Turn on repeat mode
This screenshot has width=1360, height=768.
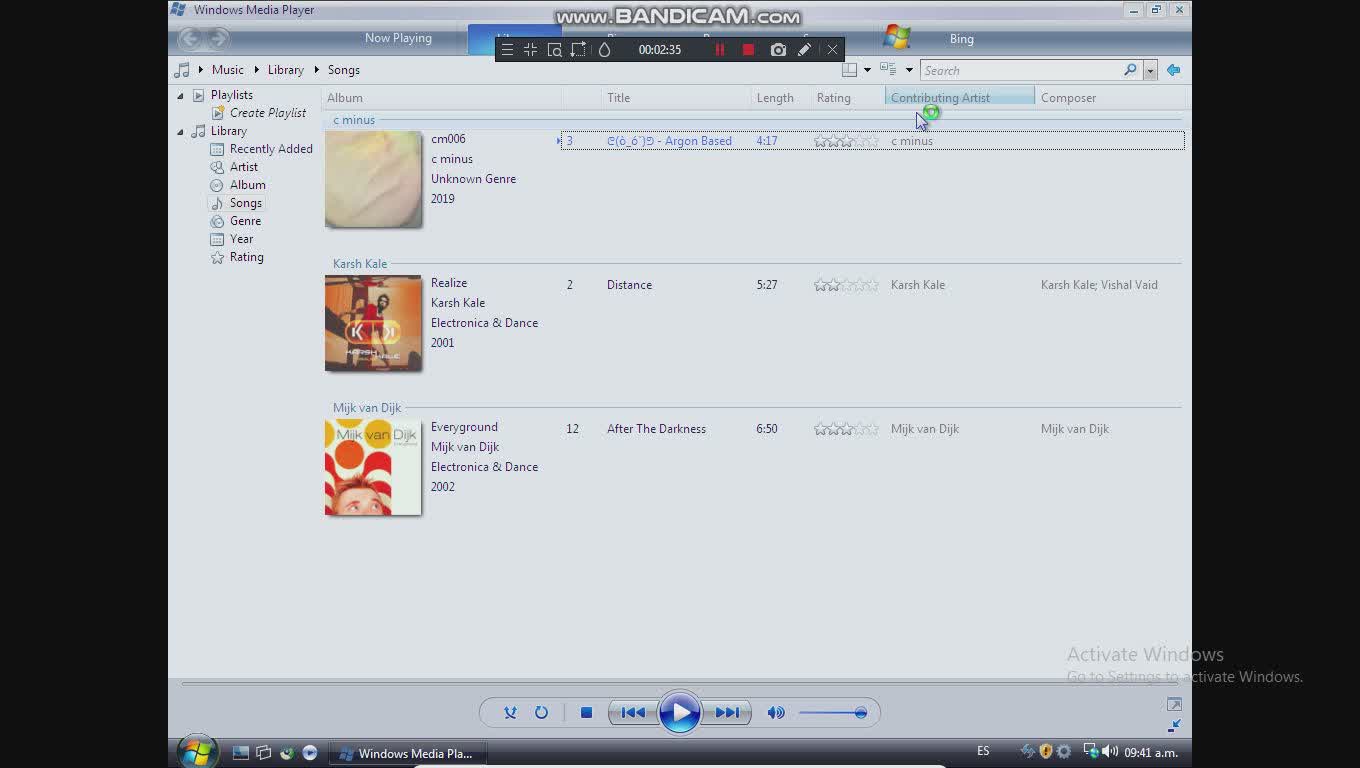pos(541,712)
